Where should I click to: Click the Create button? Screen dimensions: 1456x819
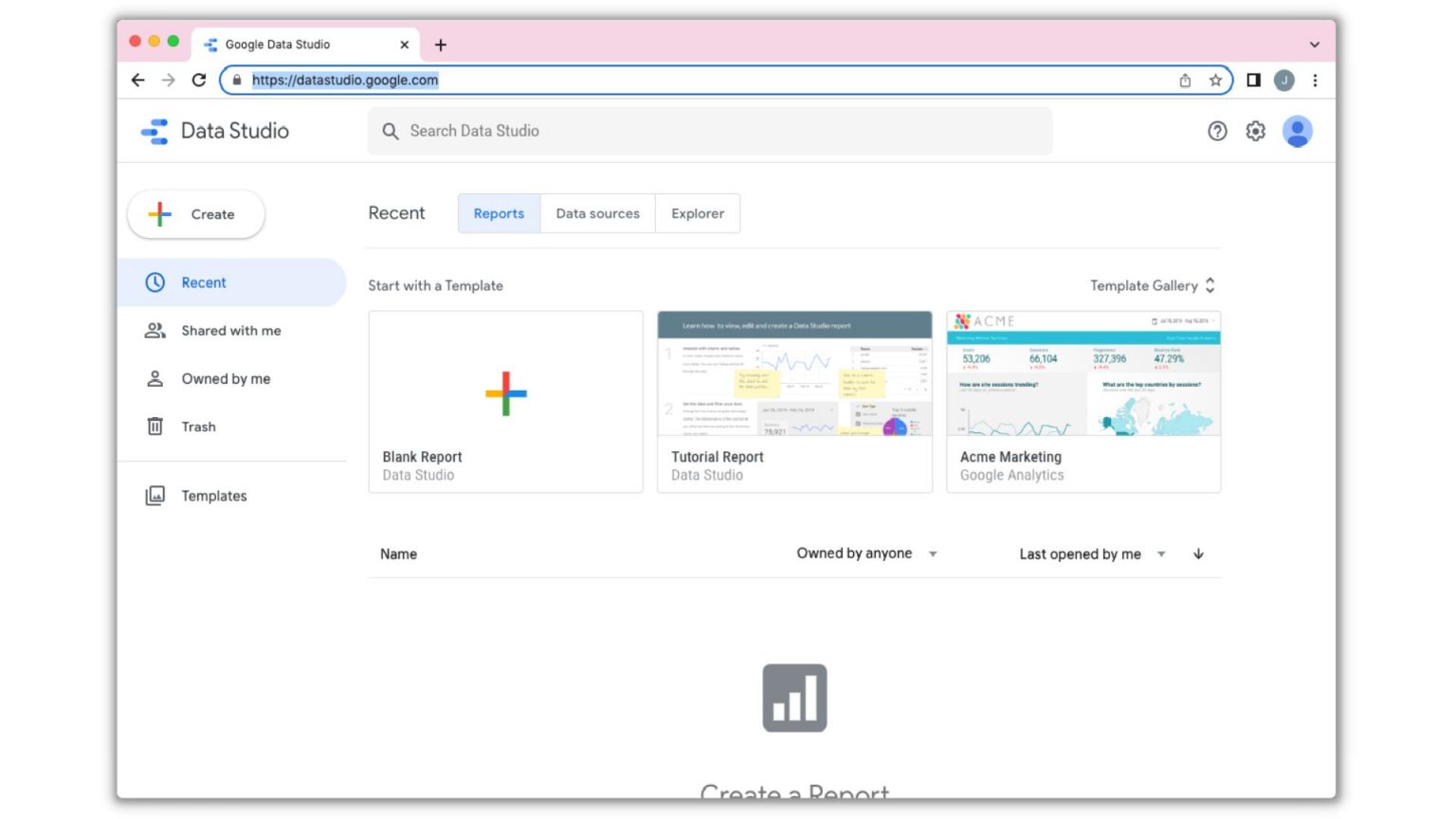(x=196, y=214)
